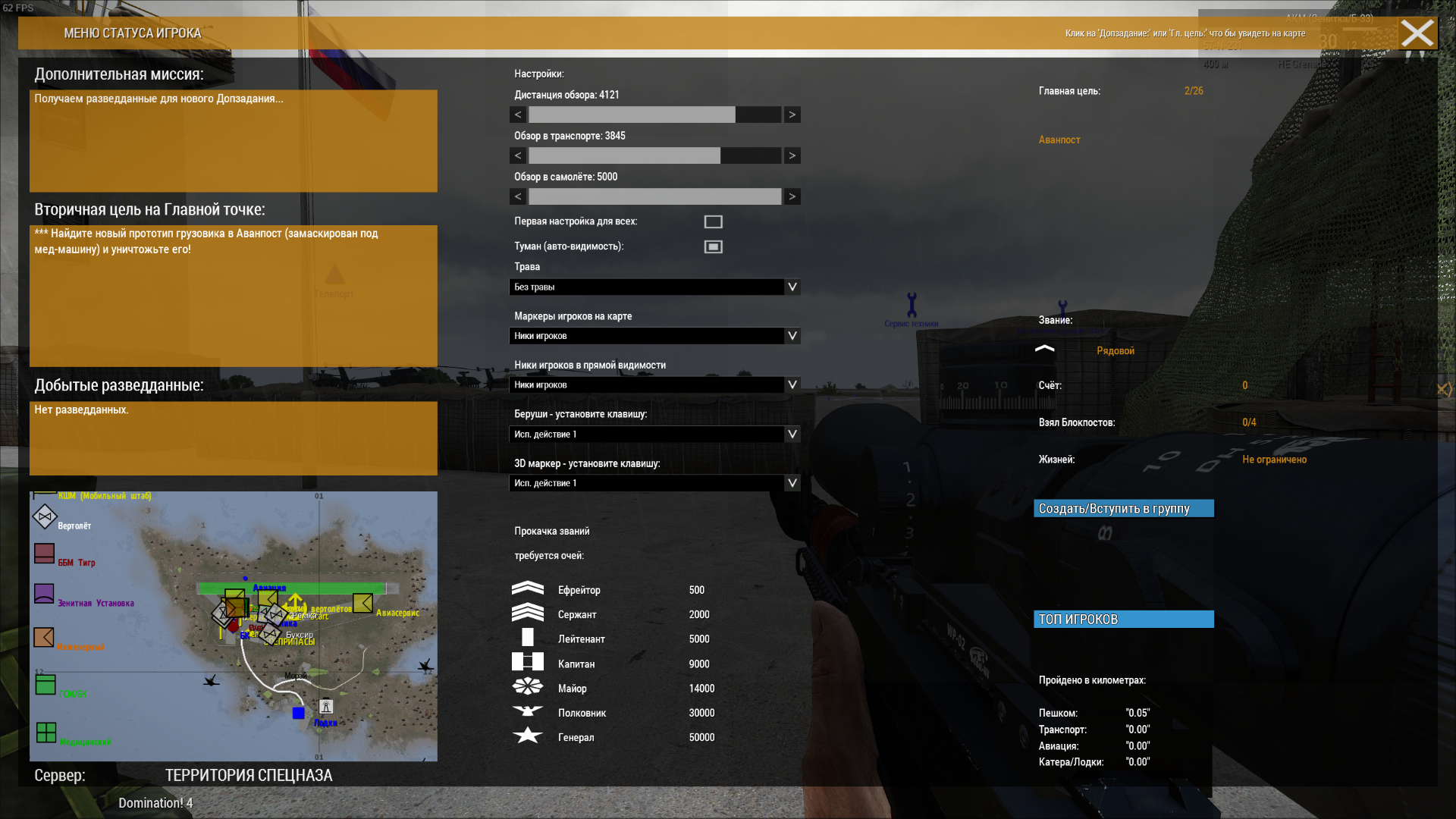Open the 3D маркер key binding dropdown
1456x819 pixels.
654,483
